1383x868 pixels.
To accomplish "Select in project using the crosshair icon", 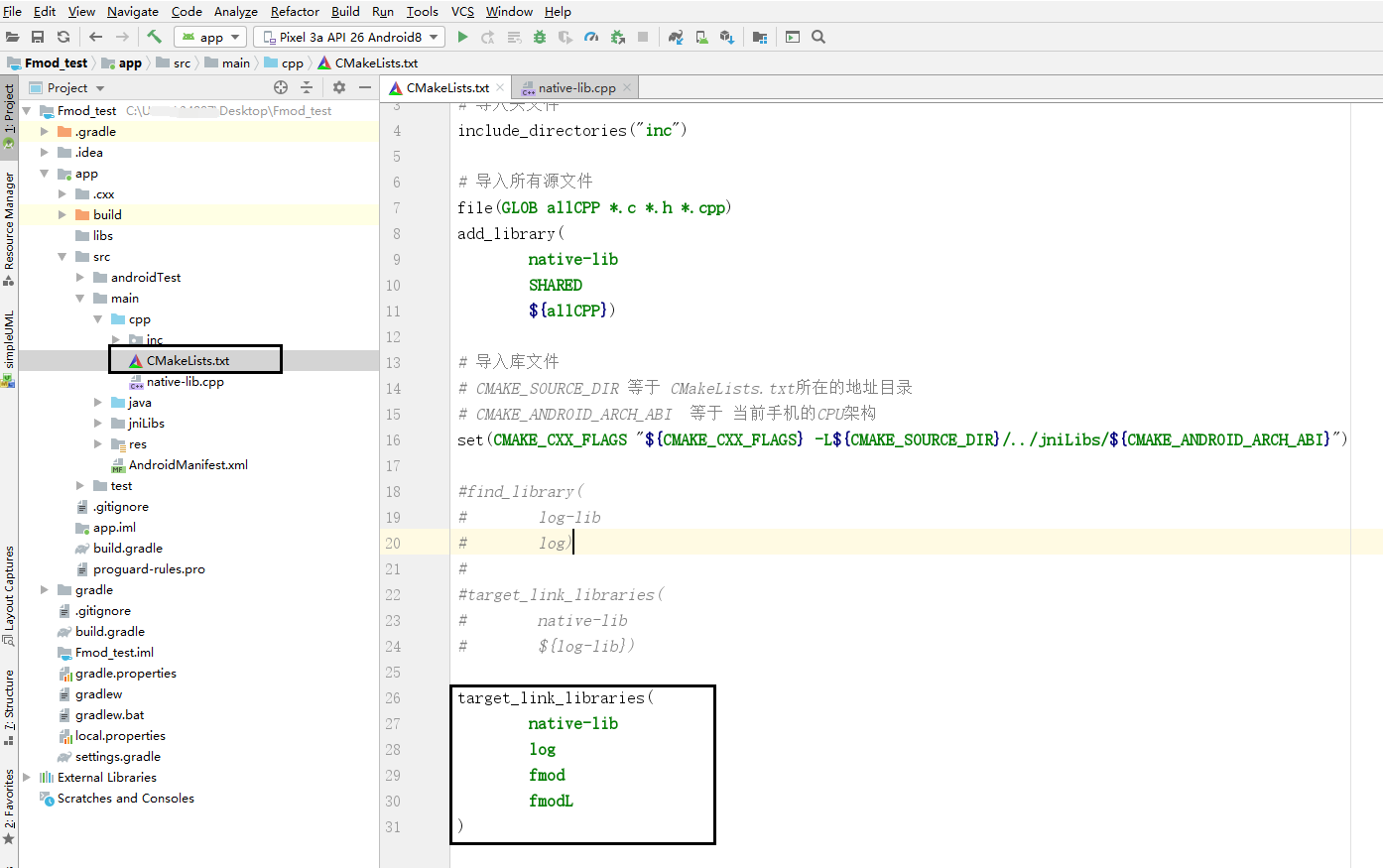I will (x=279, y=86).
